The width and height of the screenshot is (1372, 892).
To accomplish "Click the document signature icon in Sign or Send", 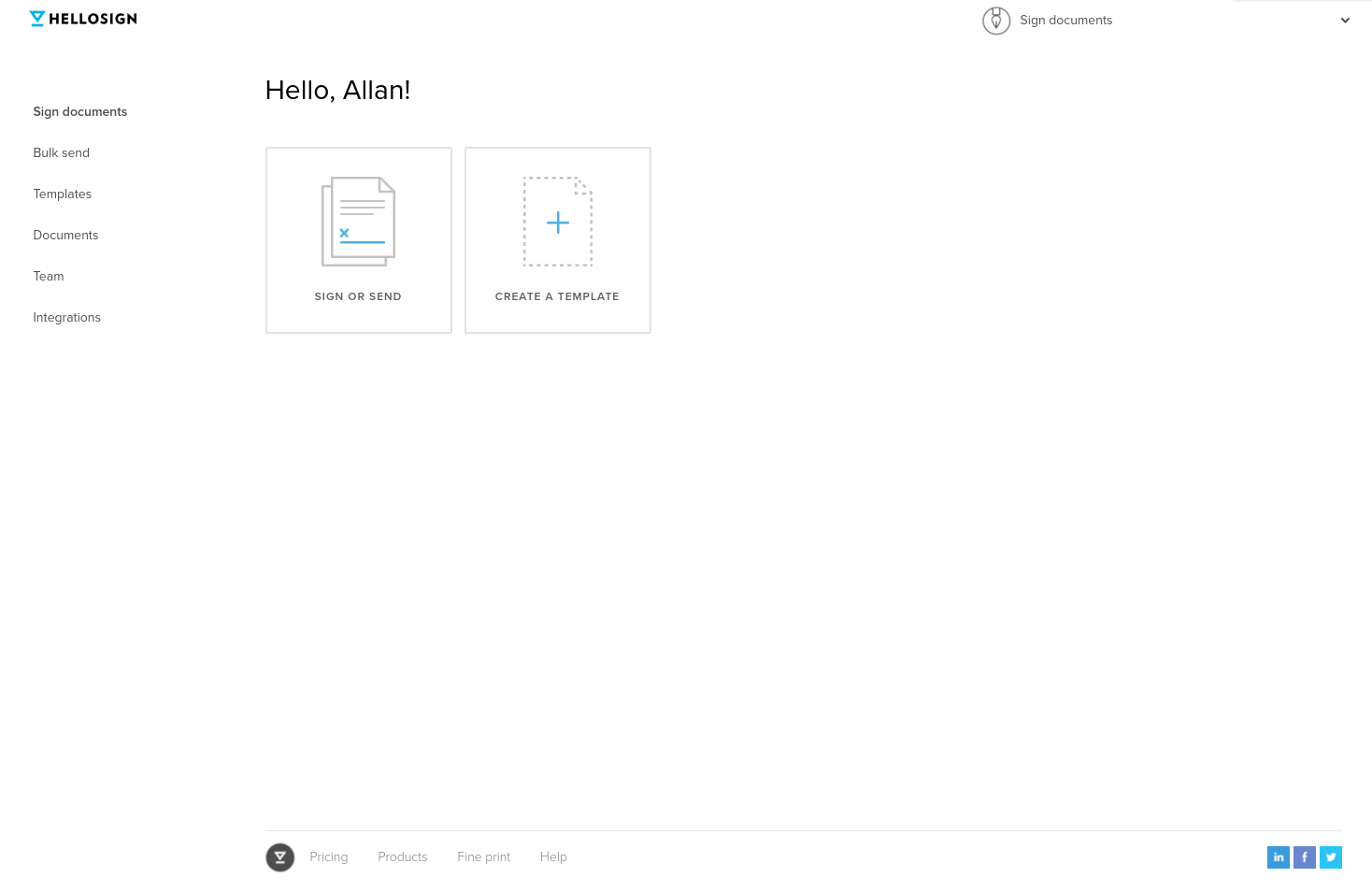I will coord(359,222).
